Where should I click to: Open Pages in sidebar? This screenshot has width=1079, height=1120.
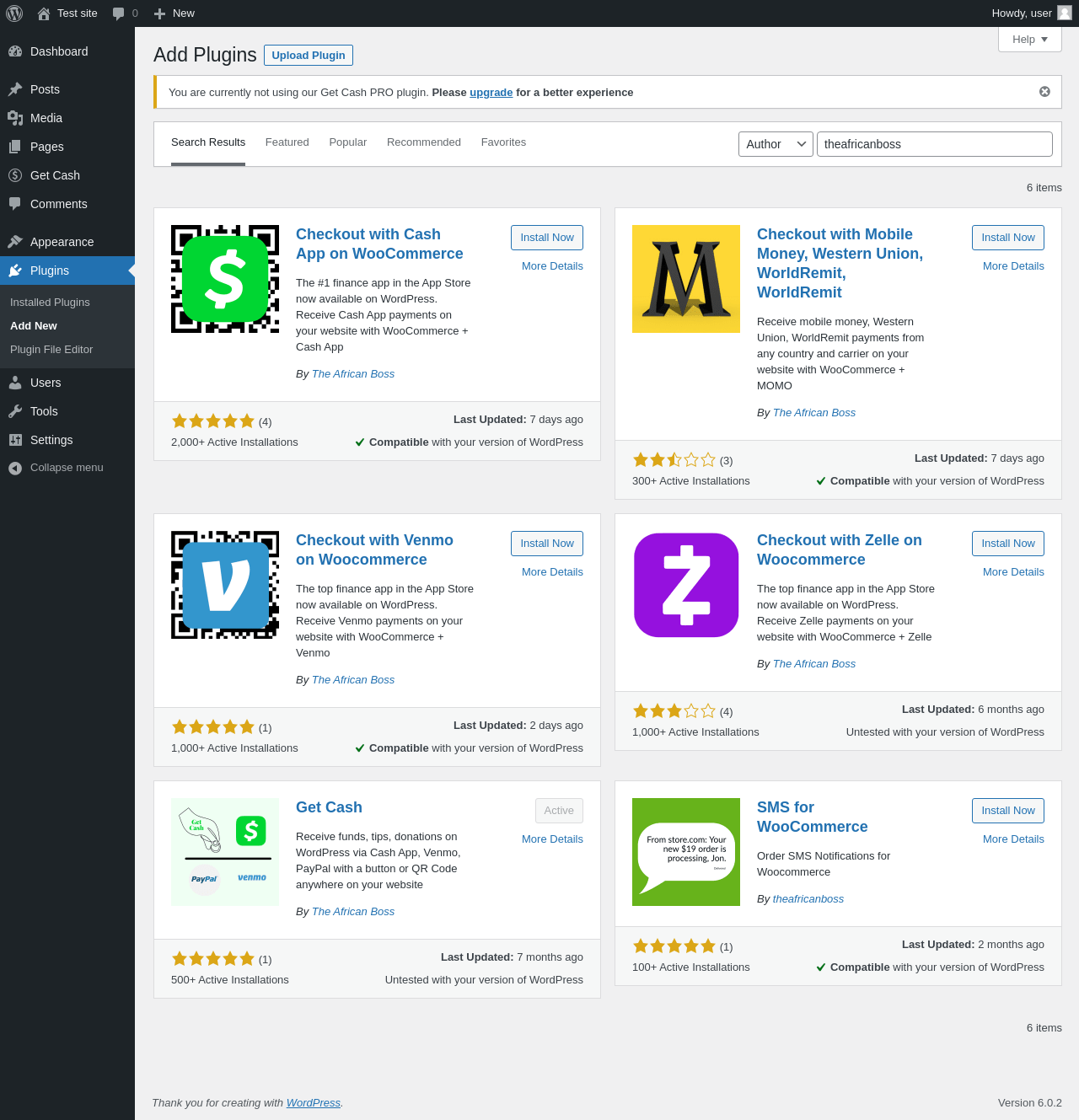coord(67,147)
